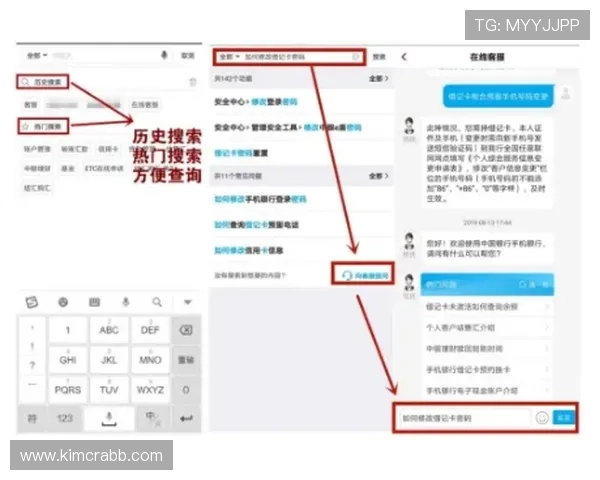Toggle the 中/英 language key
Viewport: 600px width, 480px height.
tap(153, 419)
